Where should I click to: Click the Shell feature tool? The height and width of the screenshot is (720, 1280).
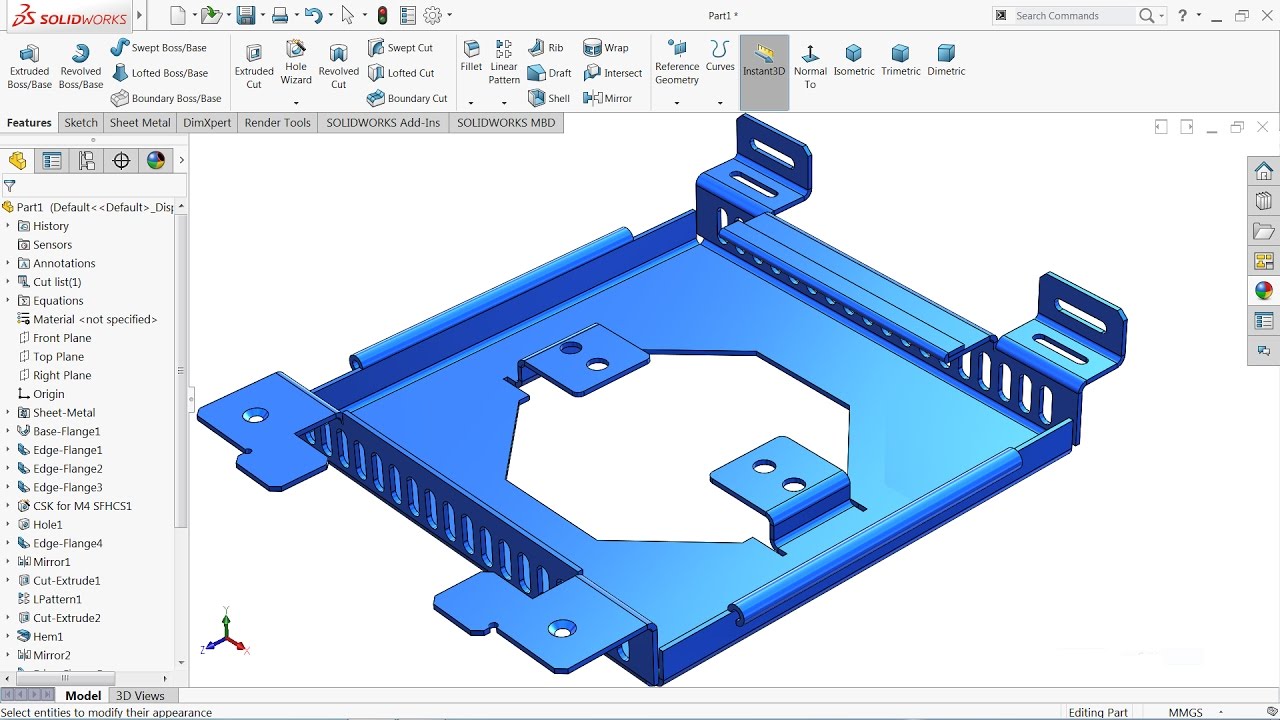549,97
